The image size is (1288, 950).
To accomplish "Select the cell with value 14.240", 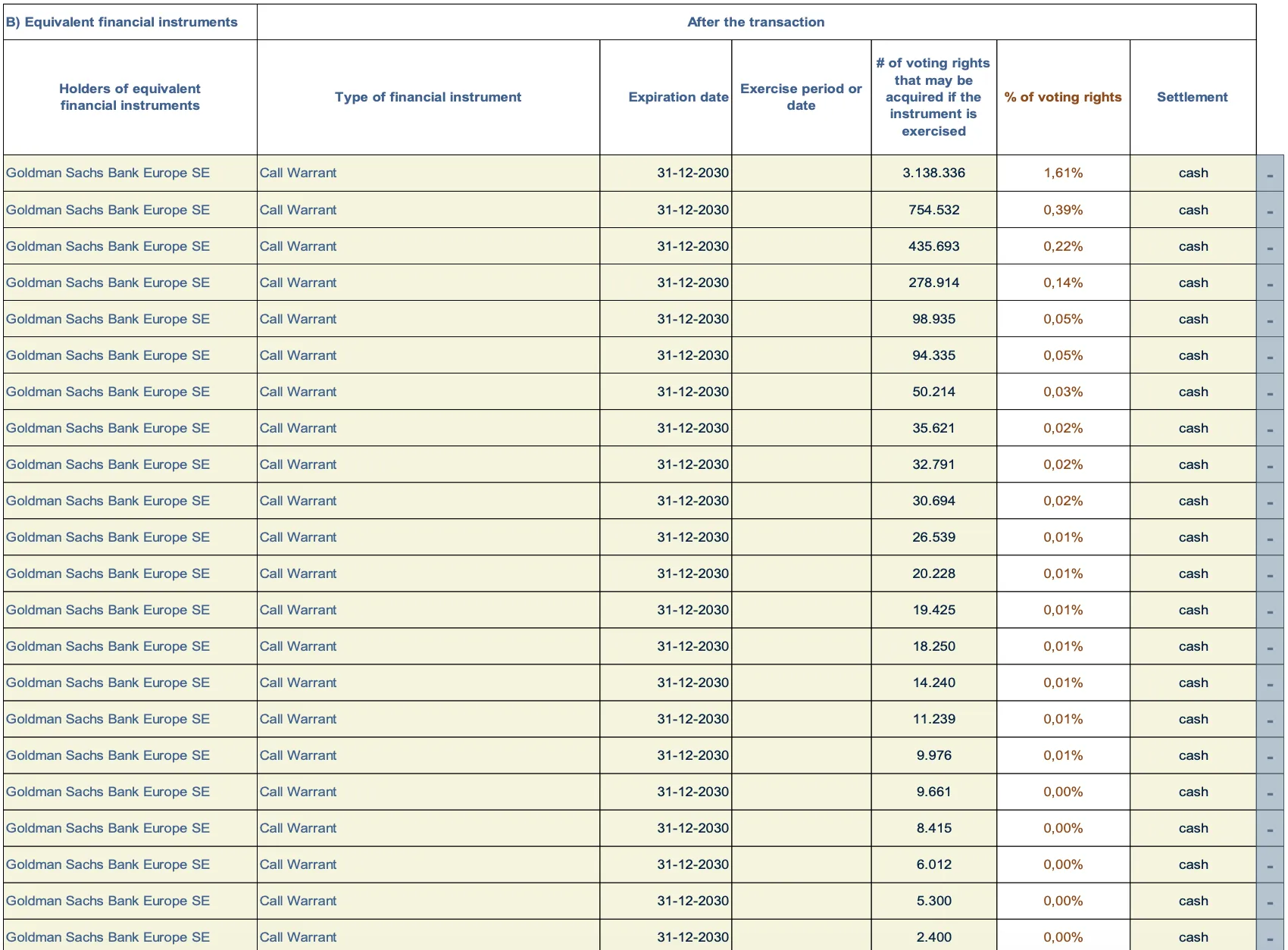I will [x=934, y=683].
